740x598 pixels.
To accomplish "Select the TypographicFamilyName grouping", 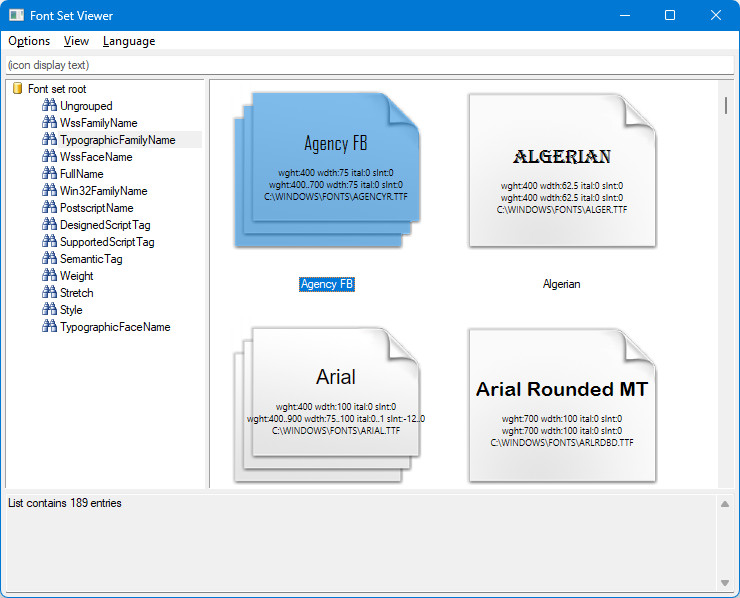I will (x=118, y=140).
